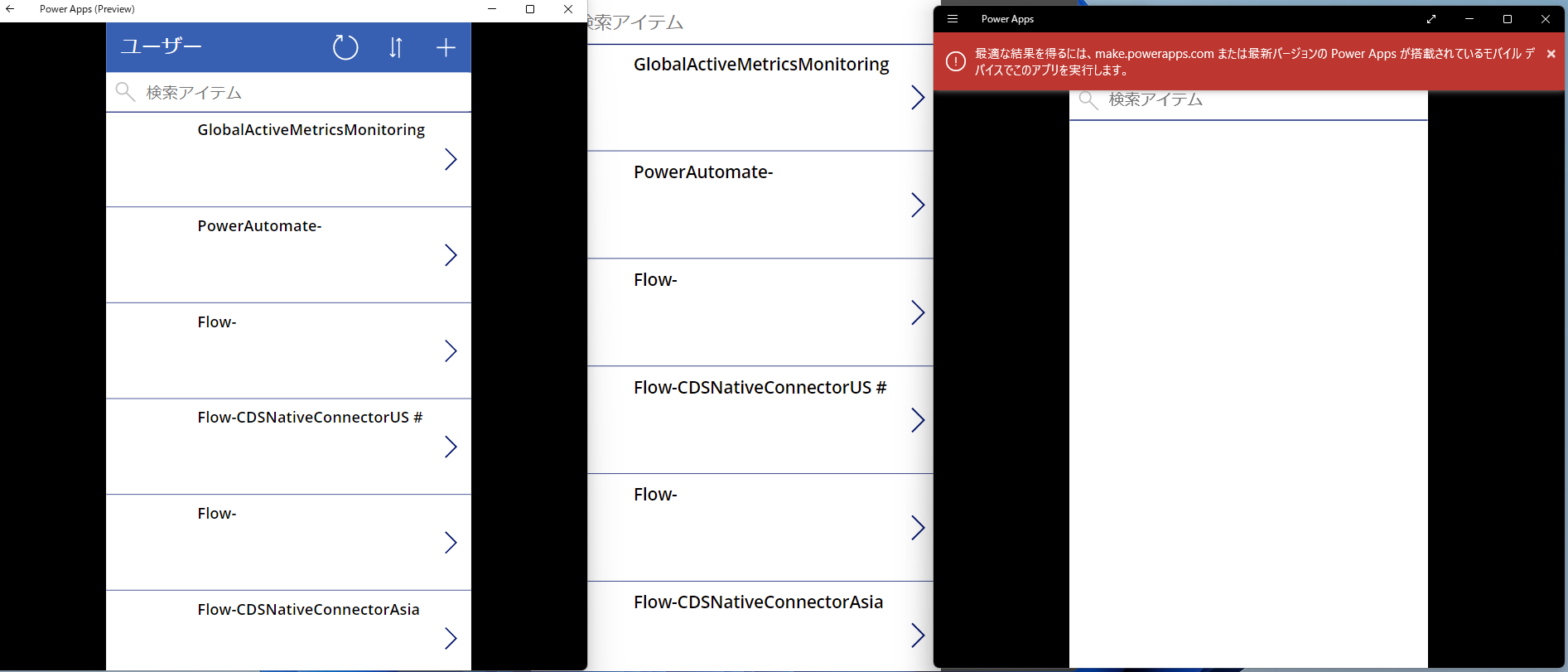
Task: Select GlobalActiveMetricsMonitoring text in the middle window
Action: [761, 65]
